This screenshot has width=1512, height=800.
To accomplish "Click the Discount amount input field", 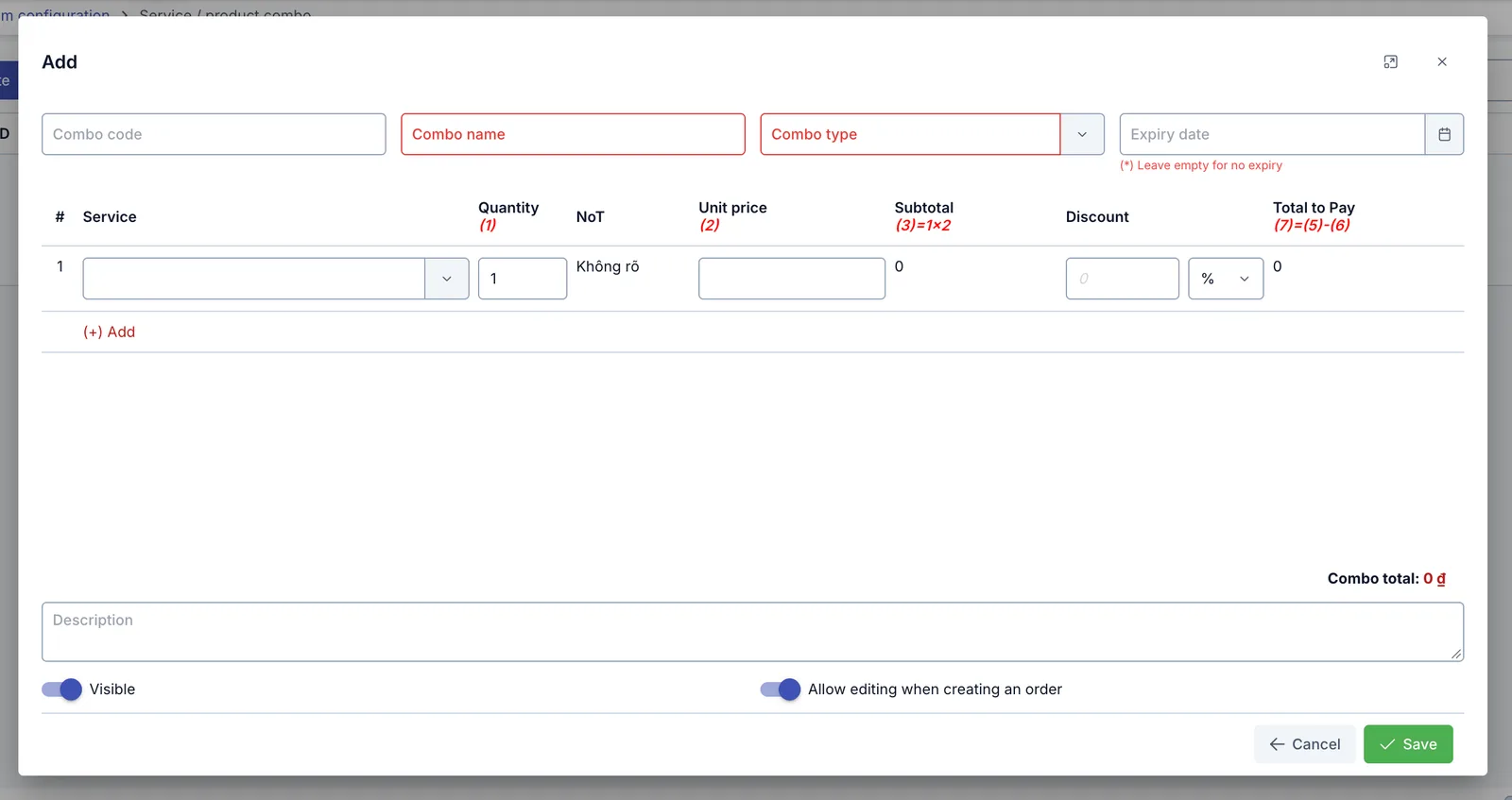I will [1123, 279].
